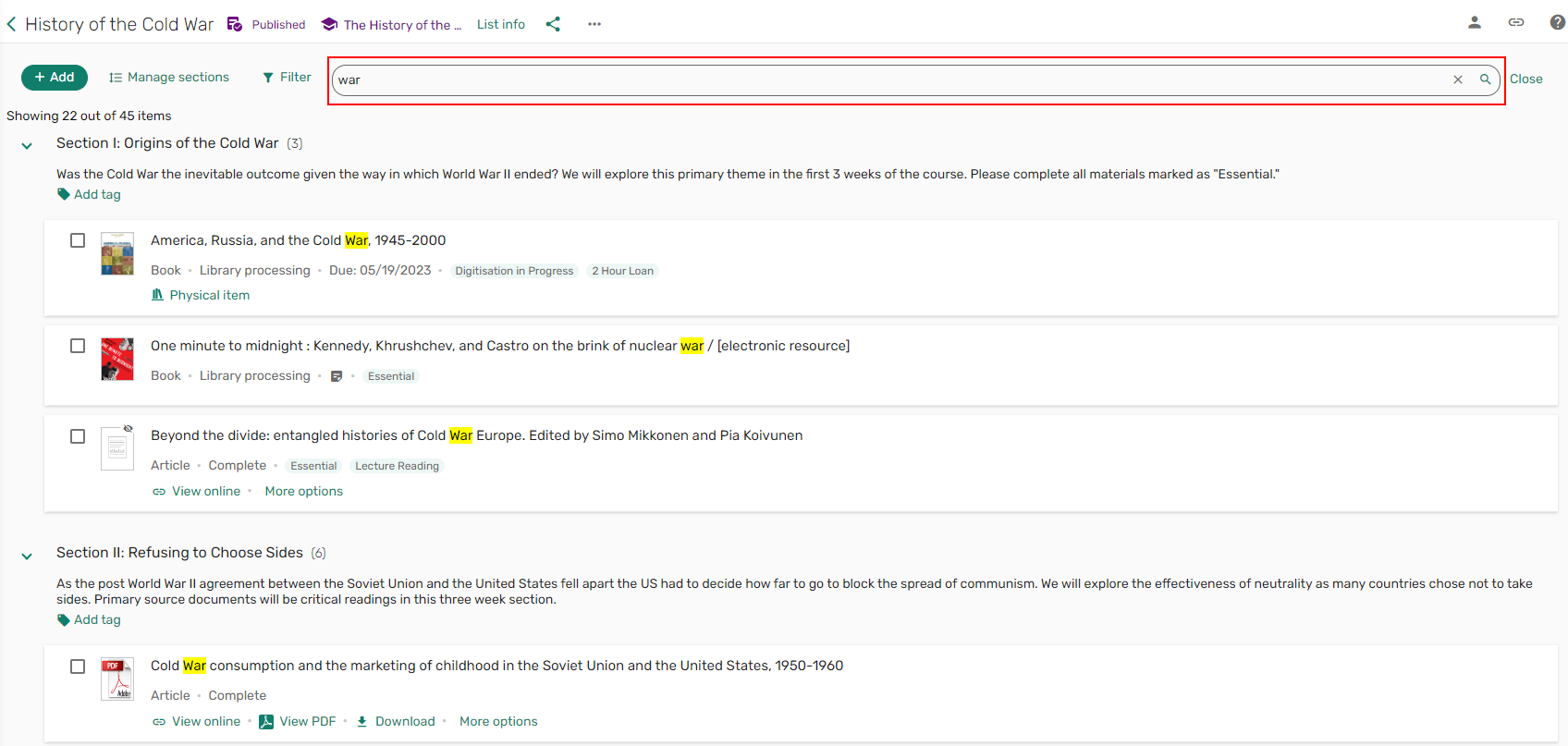Tick the checkbox for Beyond the divide article

coord(78,436)
